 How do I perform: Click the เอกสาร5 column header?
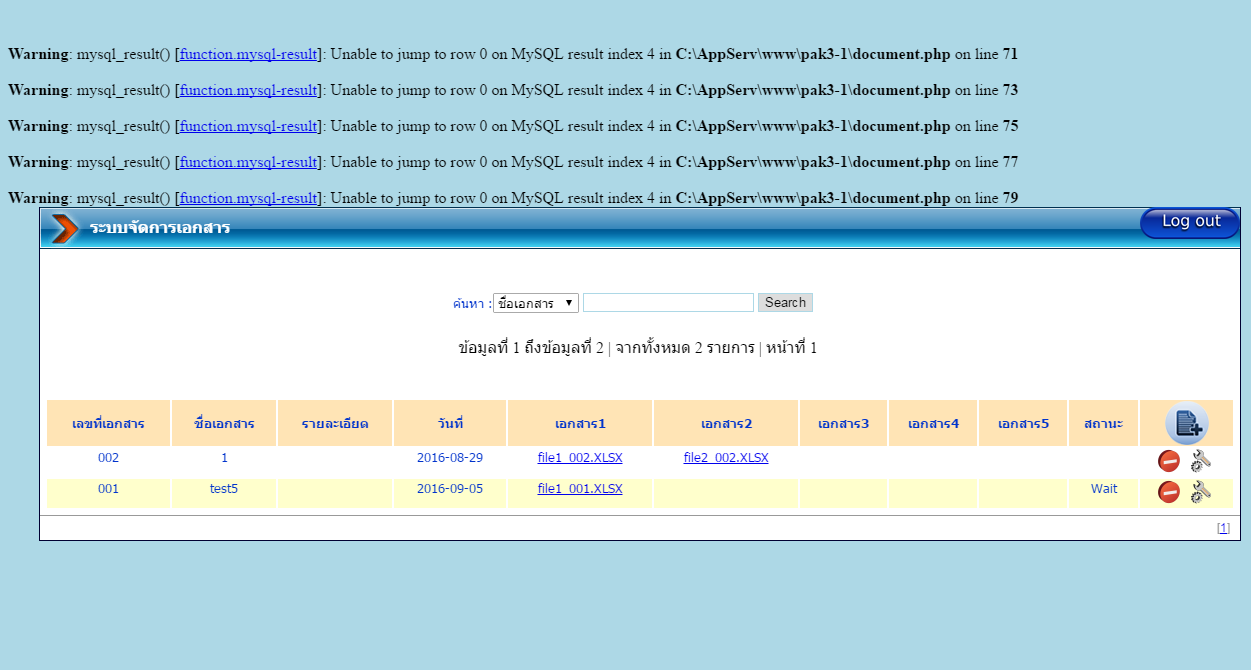(x=1023, y=424)
